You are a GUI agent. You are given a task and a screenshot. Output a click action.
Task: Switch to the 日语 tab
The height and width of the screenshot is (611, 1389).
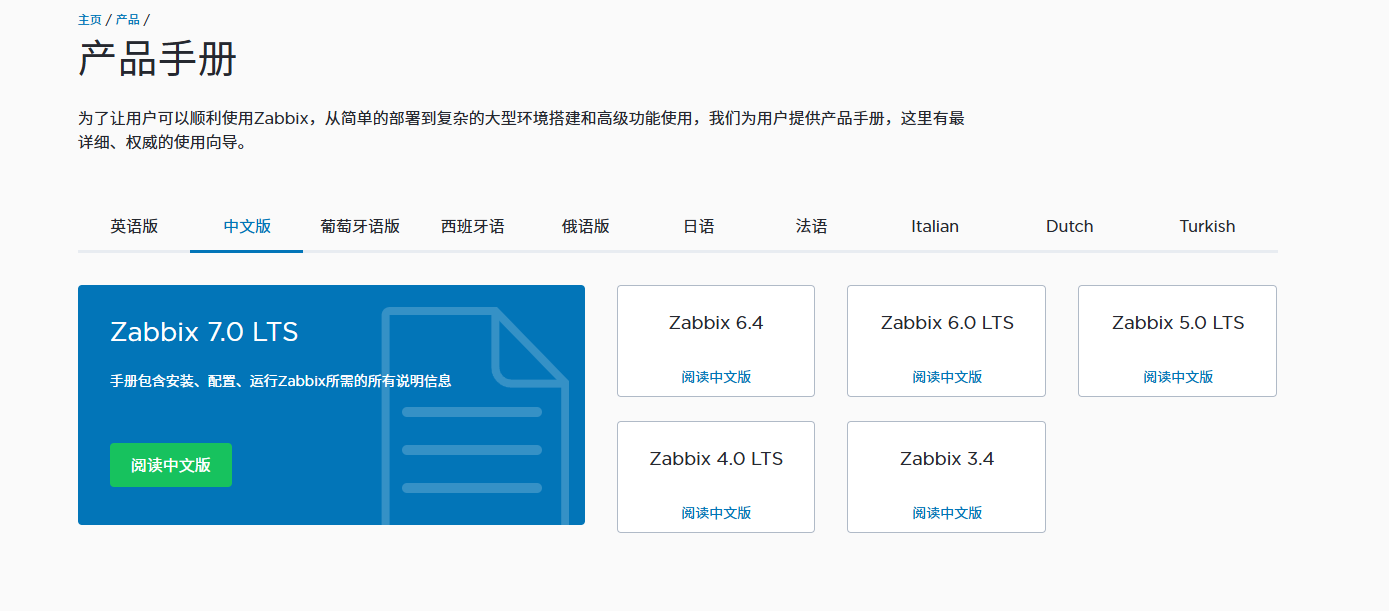tap(699, 226)
